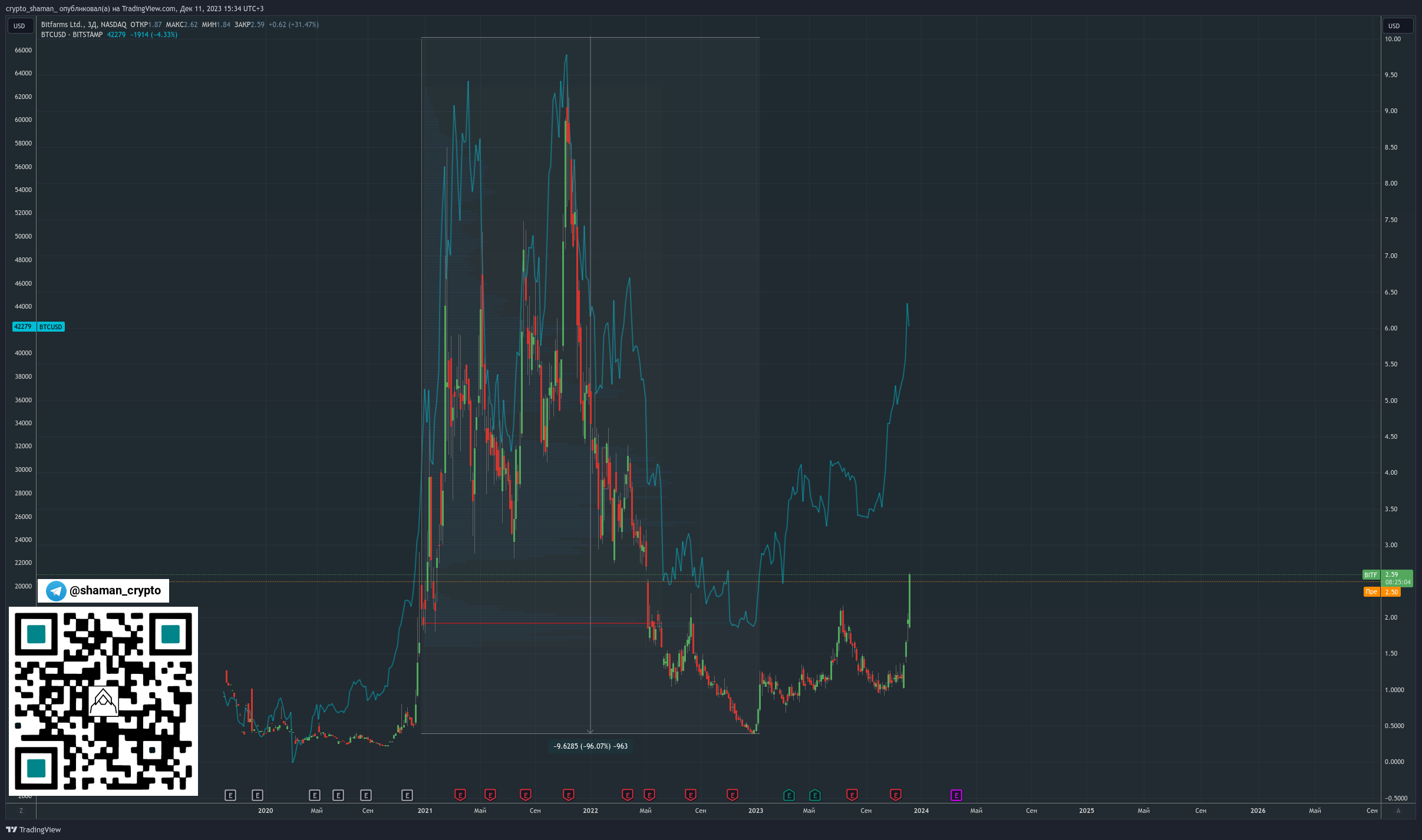The image size is (1422, 840).
Task: Toggle the A auto-scale button on price axis
Action: (x=1398, y=811)
